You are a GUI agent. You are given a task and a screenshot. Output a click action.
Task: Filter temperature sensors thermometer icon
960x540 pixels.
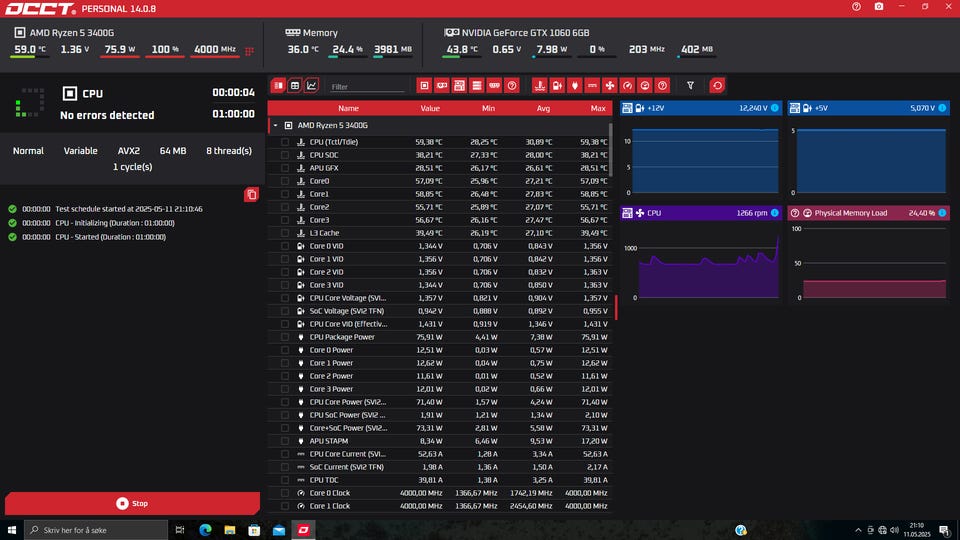pyautogui.click(x=539, y=86)
